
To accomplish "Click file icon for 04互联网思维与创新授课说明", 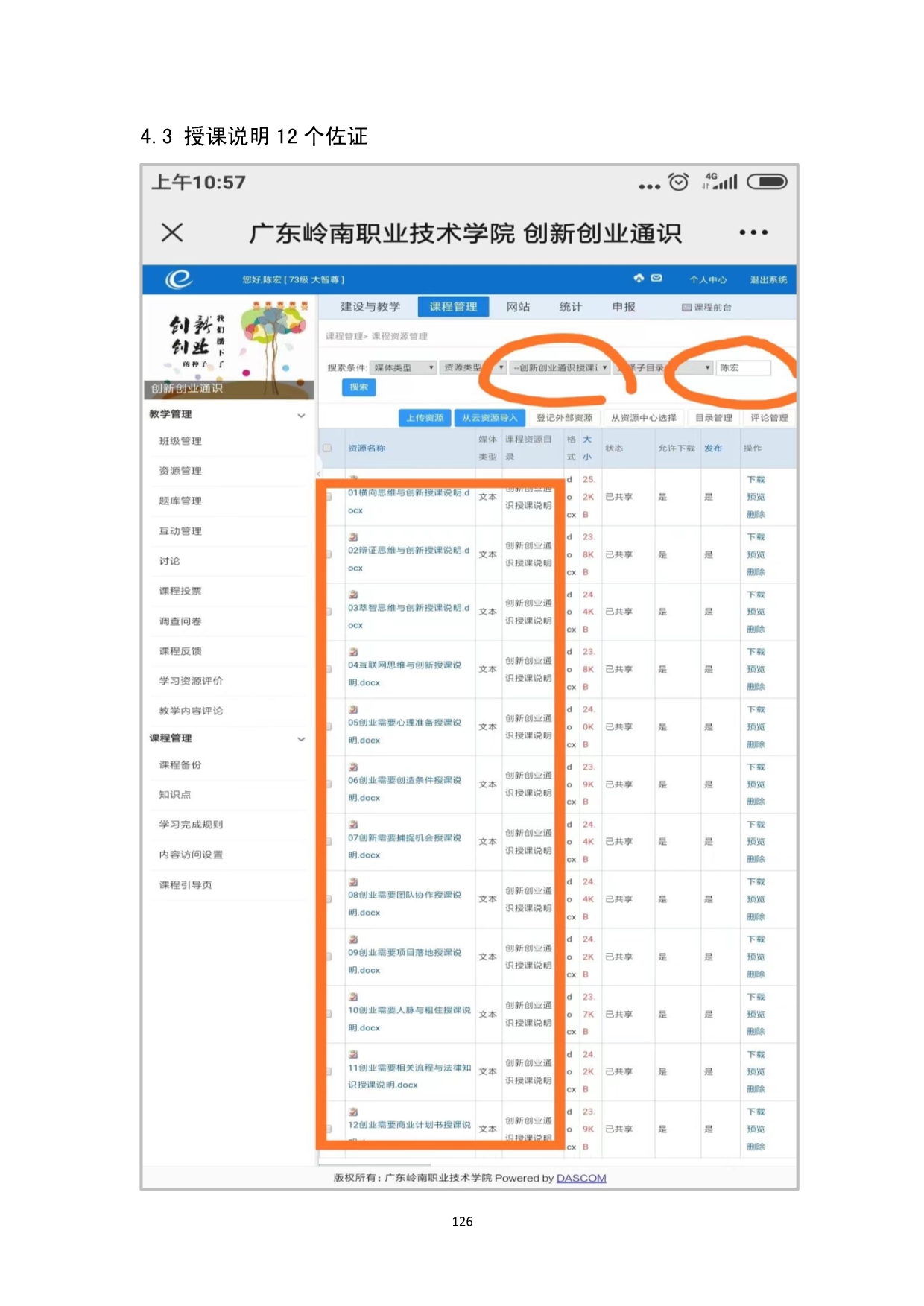I will point(353,652).
